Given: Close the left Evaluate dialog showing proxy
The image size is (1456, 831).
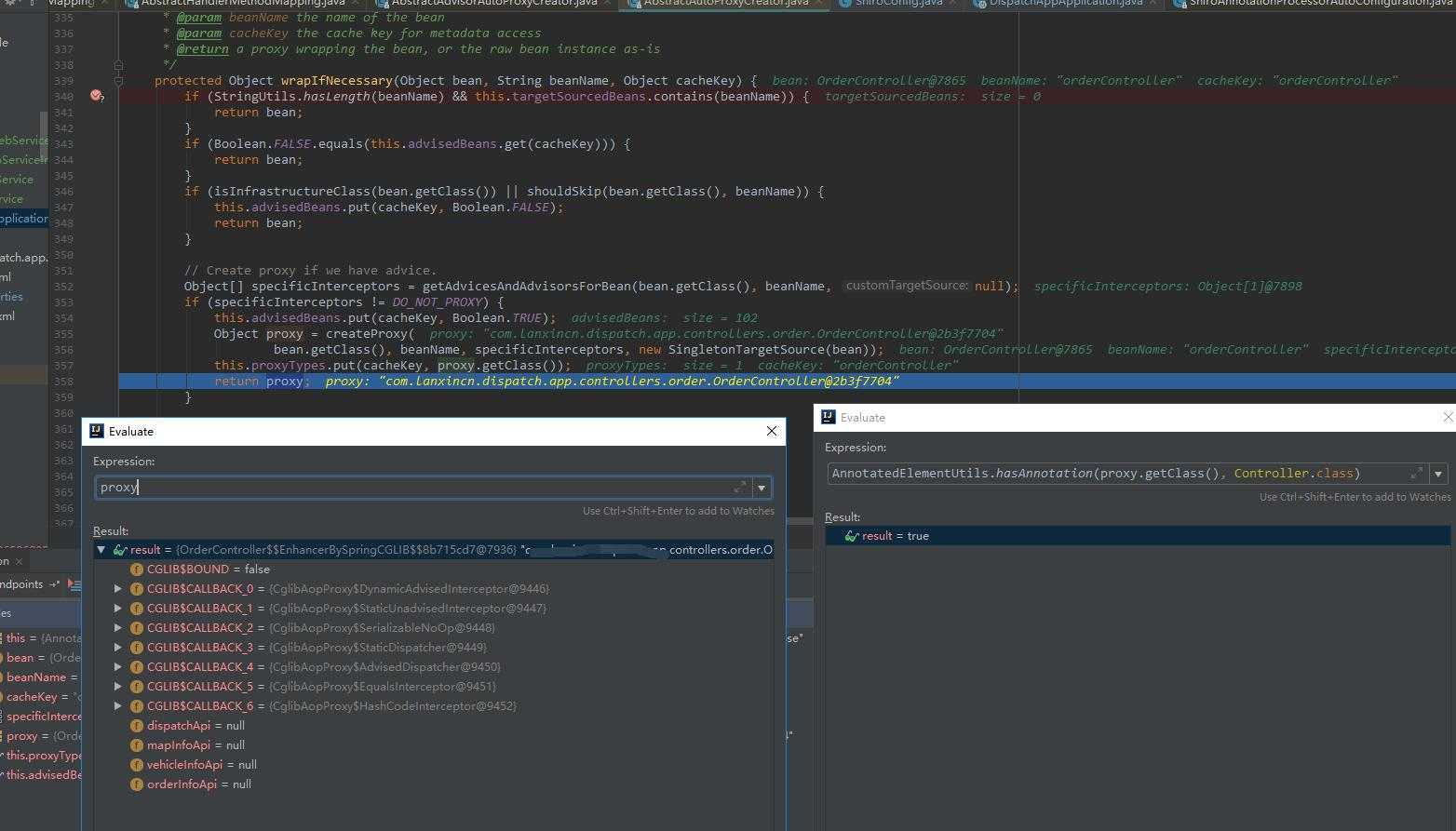Looking at the screenshot, I should (x=771, y=431).
